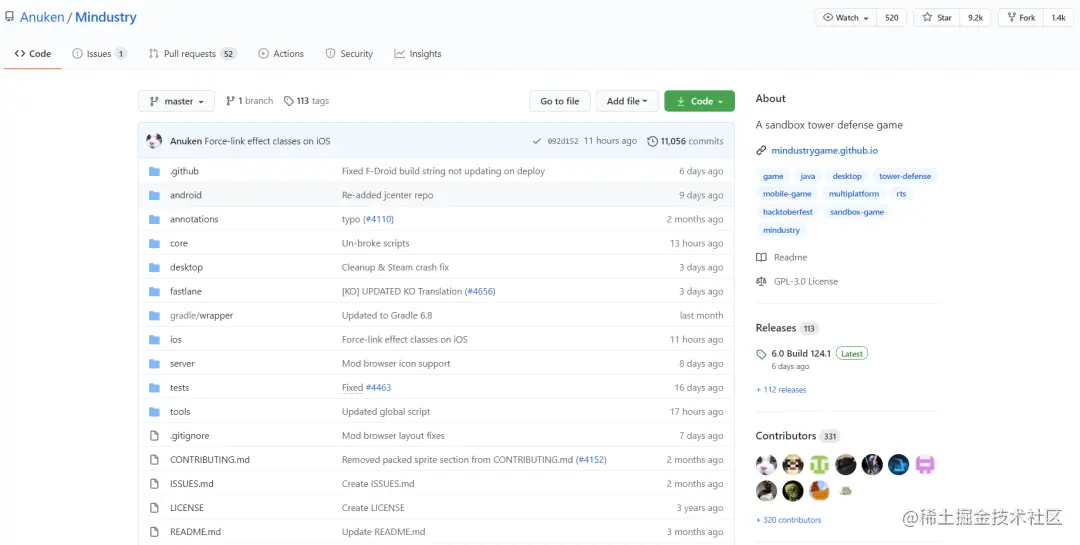The image size is (1080, 545).
Task: Click the 520 watchers count
Action: click(x=891, y=18)
